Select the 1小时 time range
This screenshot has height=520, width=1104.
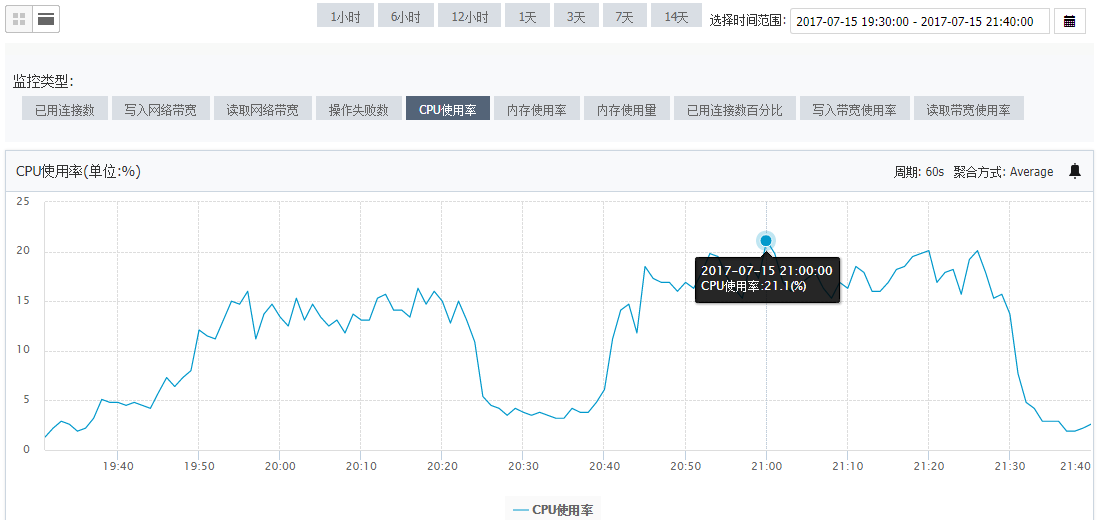coord(344,17)
